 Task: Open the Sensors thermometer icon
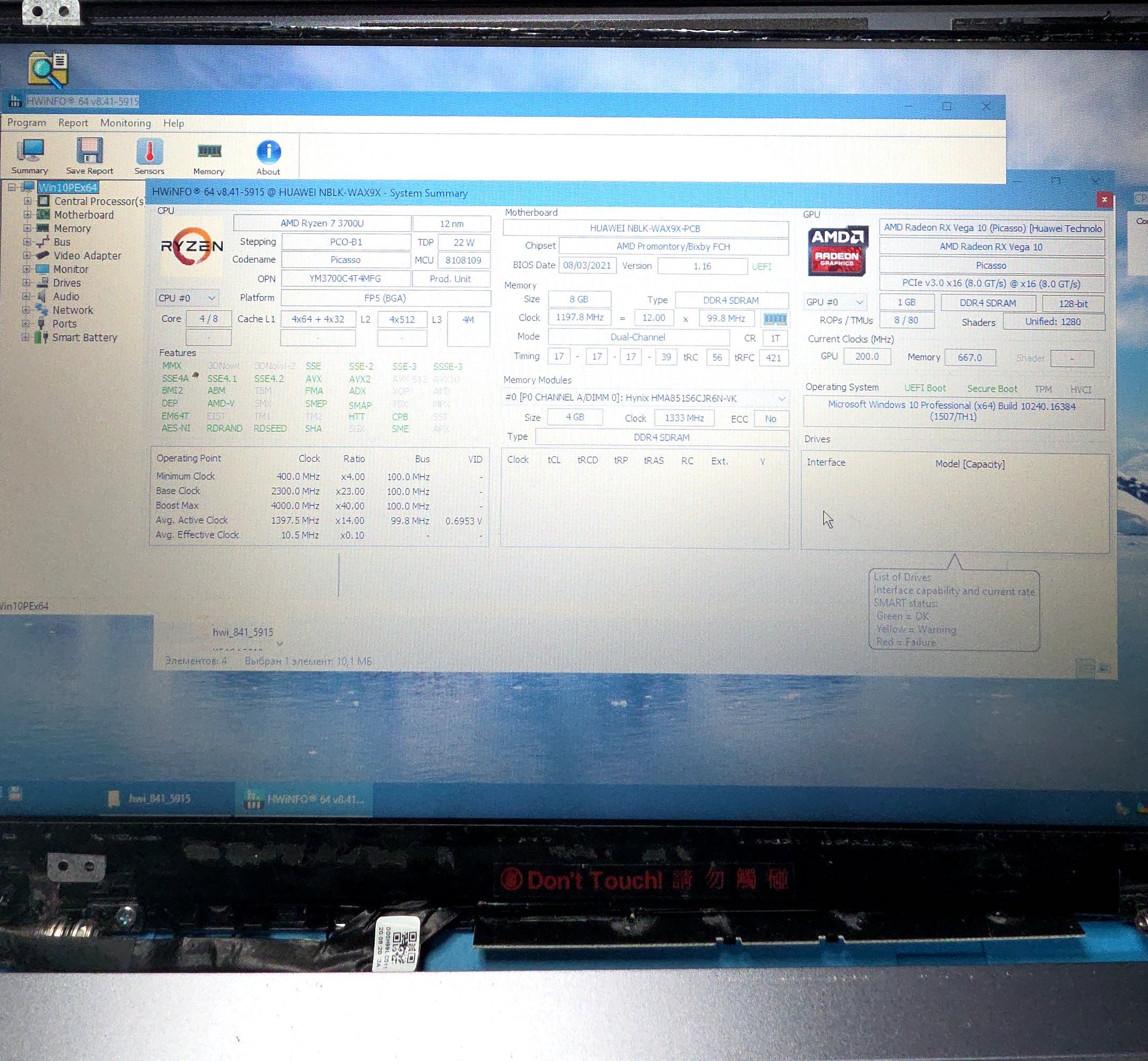[149, 151]
